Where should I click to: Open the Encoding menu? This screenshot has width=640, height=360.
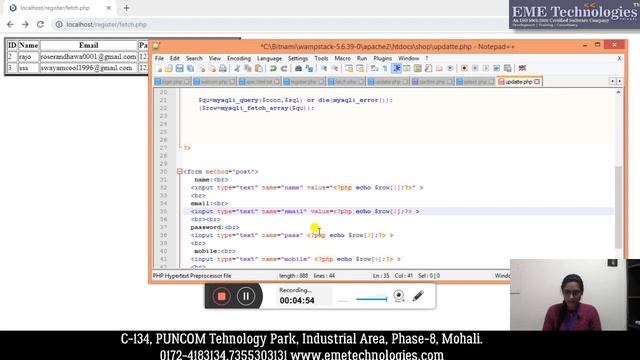coord(239,58)
